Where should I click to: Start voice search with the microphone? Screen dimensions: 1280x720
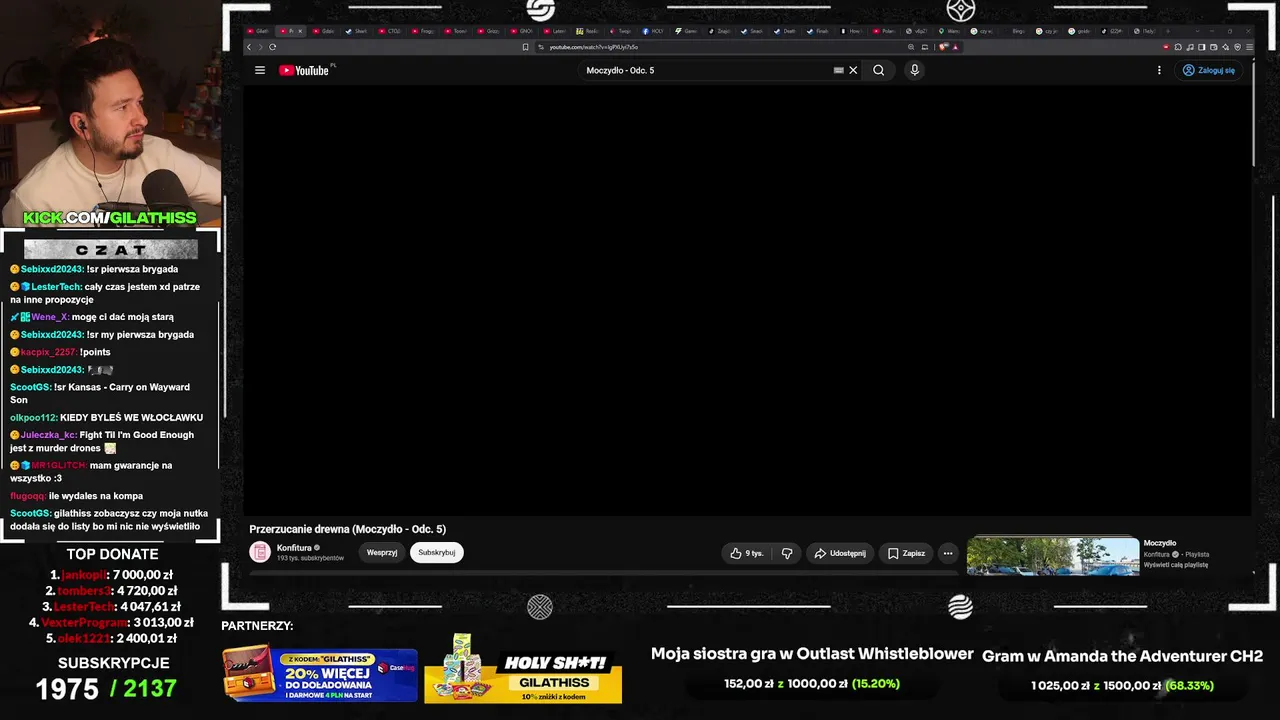[x=914, y=70]
